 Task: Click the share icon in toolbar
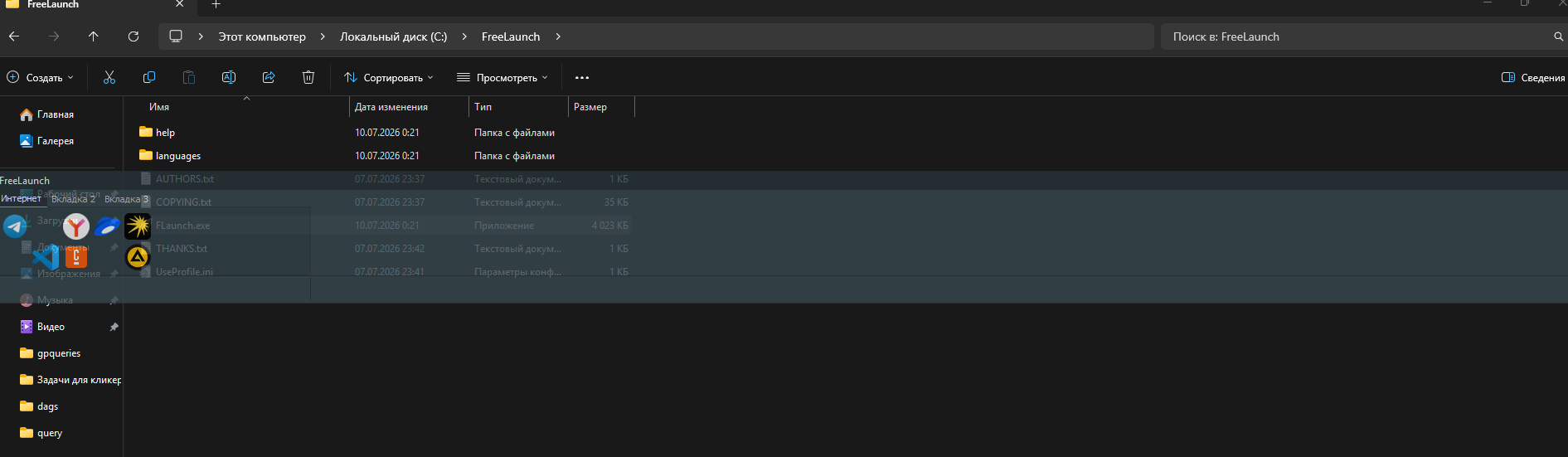click(269, 77)
